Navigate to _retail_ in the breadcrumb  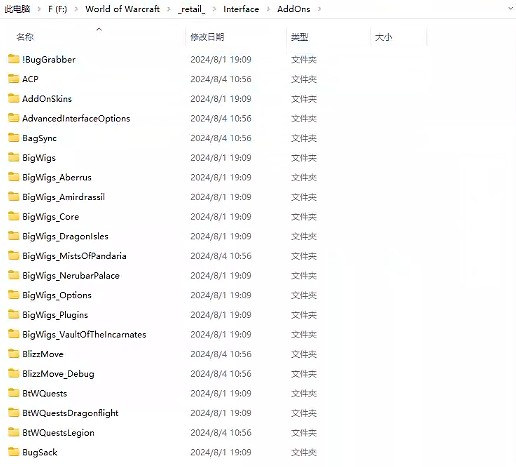(x=191, y=9)
